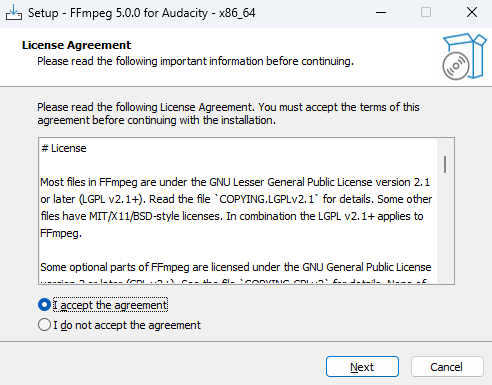This screenshot has height=385, width=492.
Task: Click the '# License' heading line
Action: [64, 148]
